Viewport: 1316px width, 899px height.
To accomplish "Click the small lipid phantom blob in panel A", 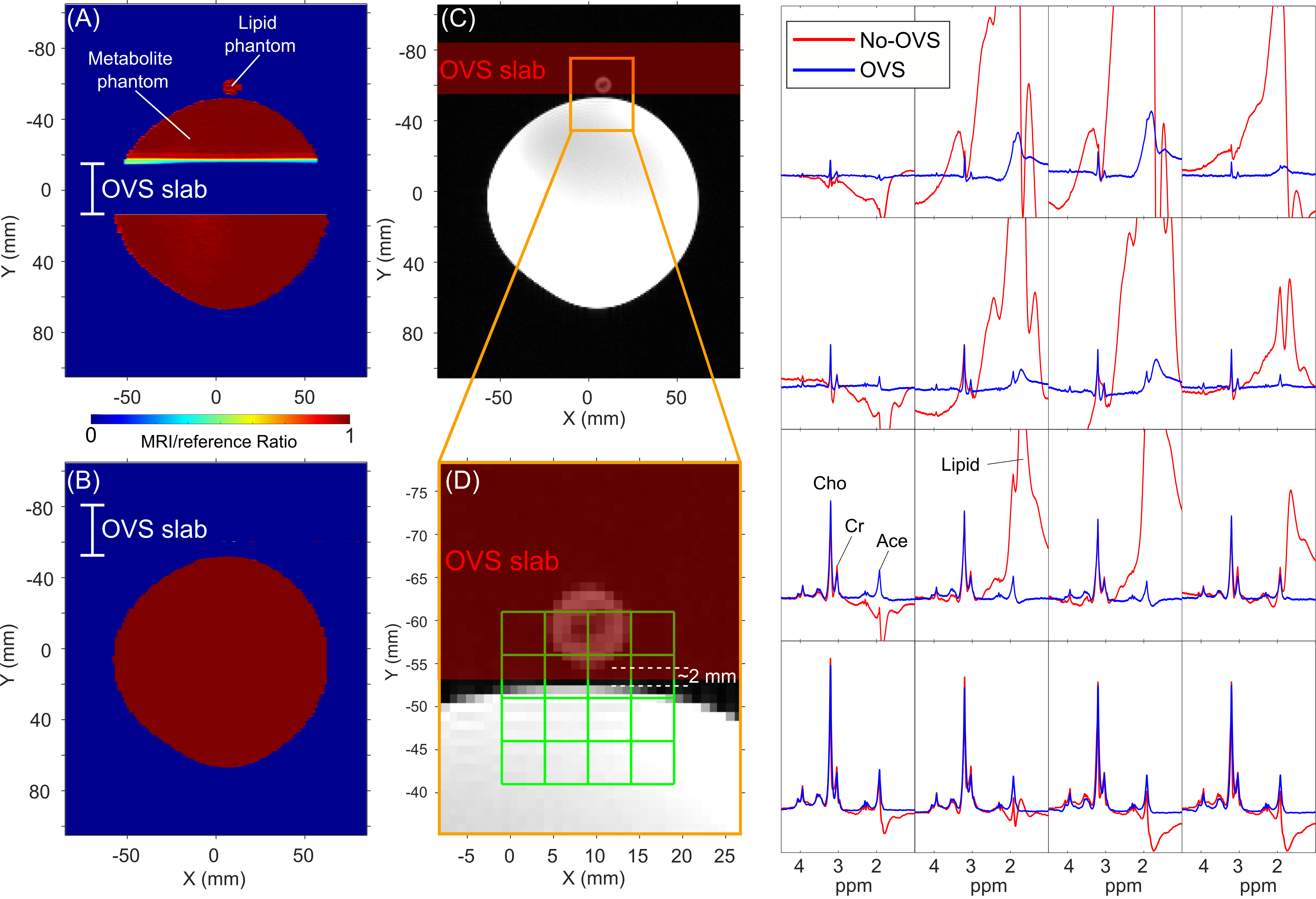I will point(232,87).
